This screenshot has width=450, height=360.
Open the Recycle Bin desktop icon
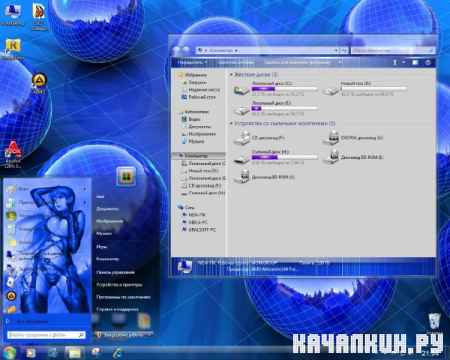point(434,321)
